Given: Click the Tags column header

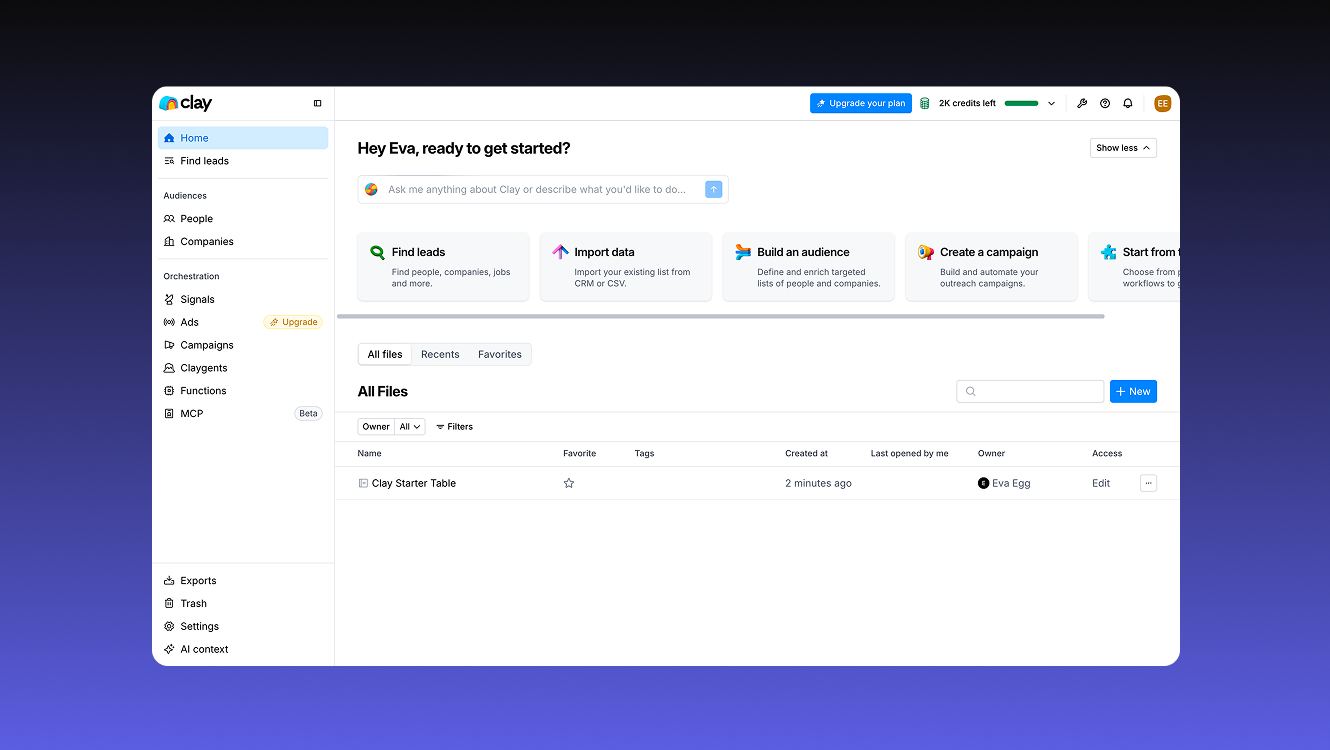Looking at the screenshot, I should [x=645, y=454].
